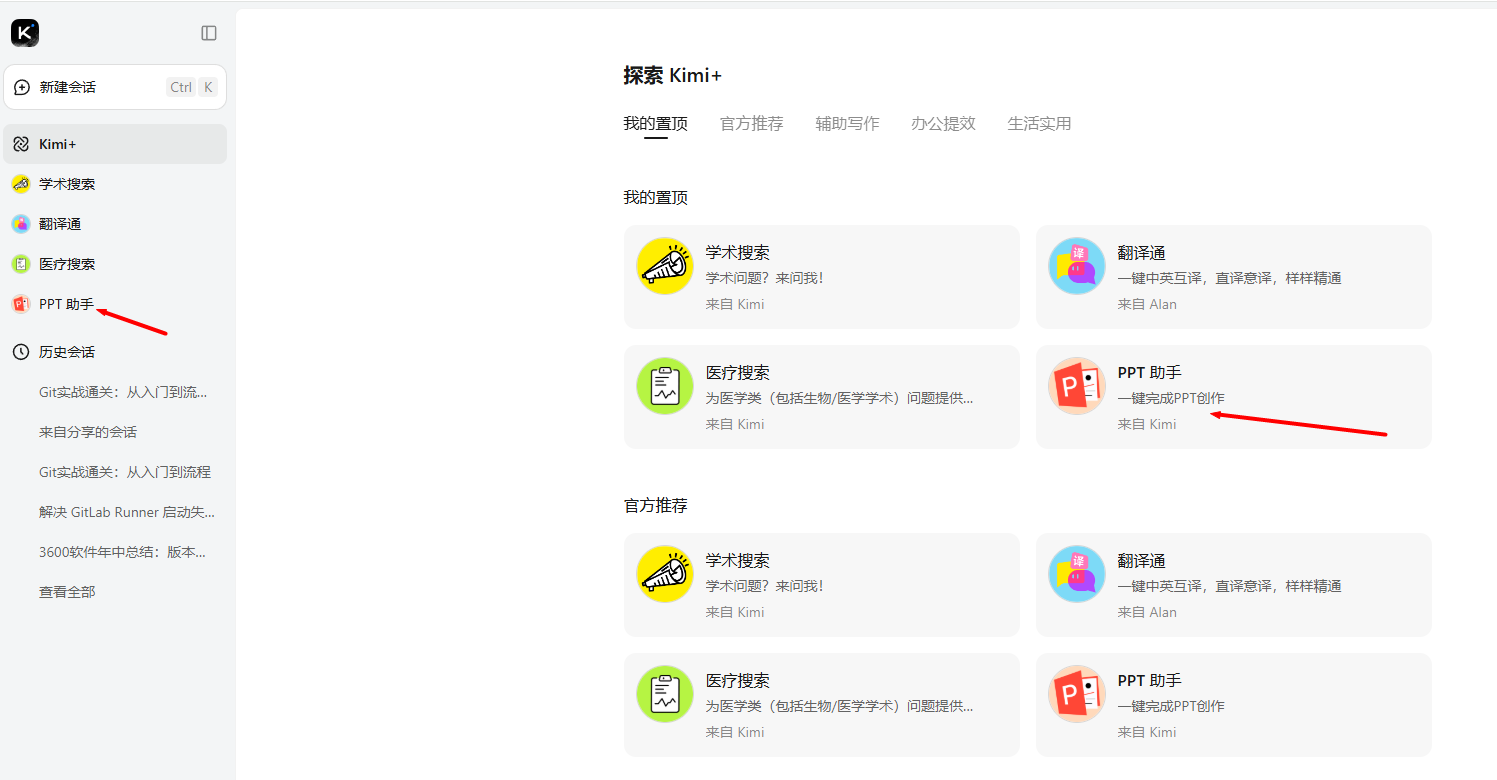
Task: Open the 医疗搜索 card title in 官方推荐
Action: [x=738, y=681]
